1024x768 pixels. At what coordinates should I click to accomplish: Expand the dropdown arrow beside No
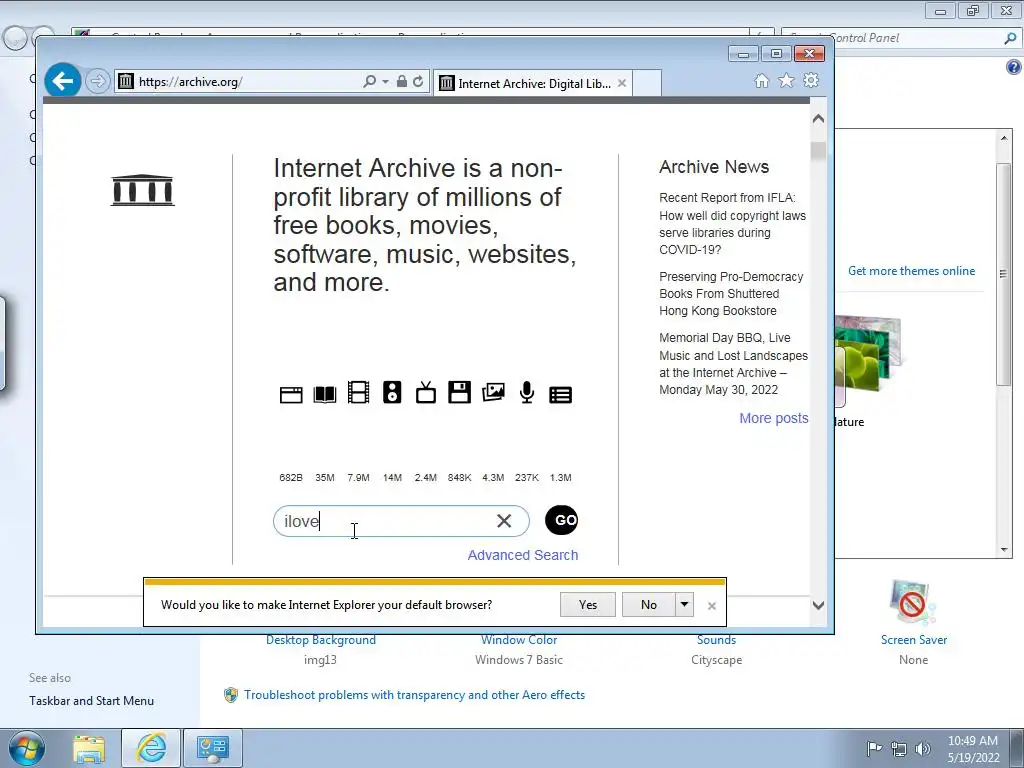684,605
